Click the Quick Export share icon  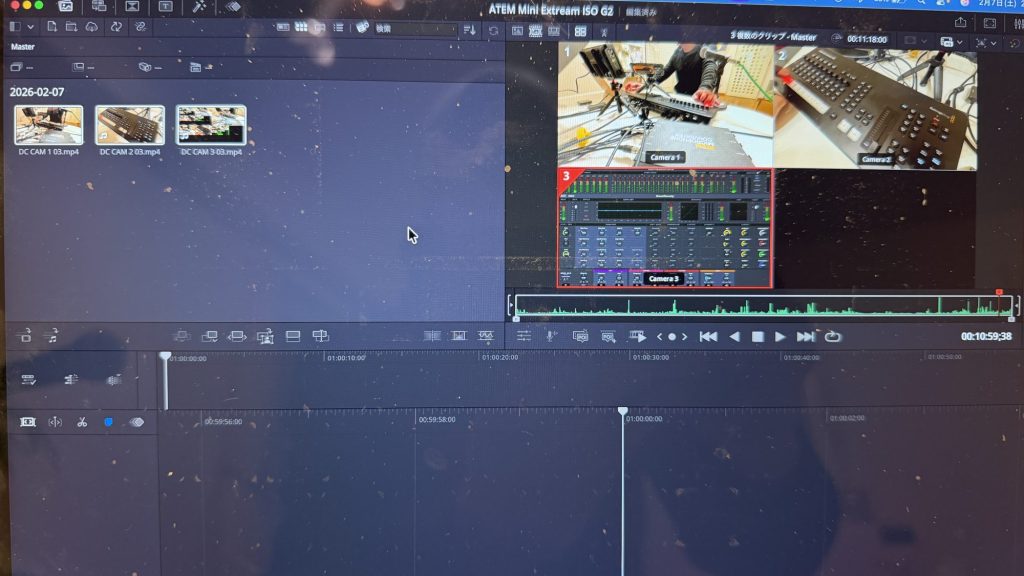pyautogui.click(x=961, y=22)
